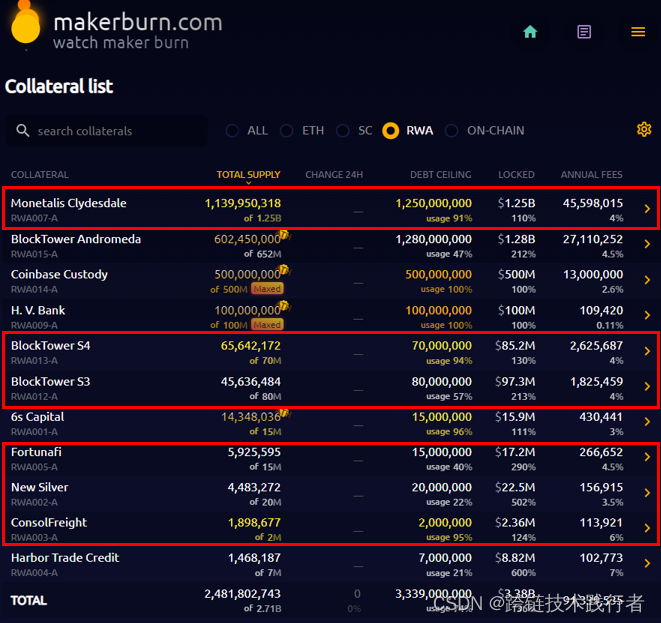The height and width of the screenshot is (623, 661).
Task: Click the badge icon next to BlockTower Andromeda supply
Action: [285, 234]
